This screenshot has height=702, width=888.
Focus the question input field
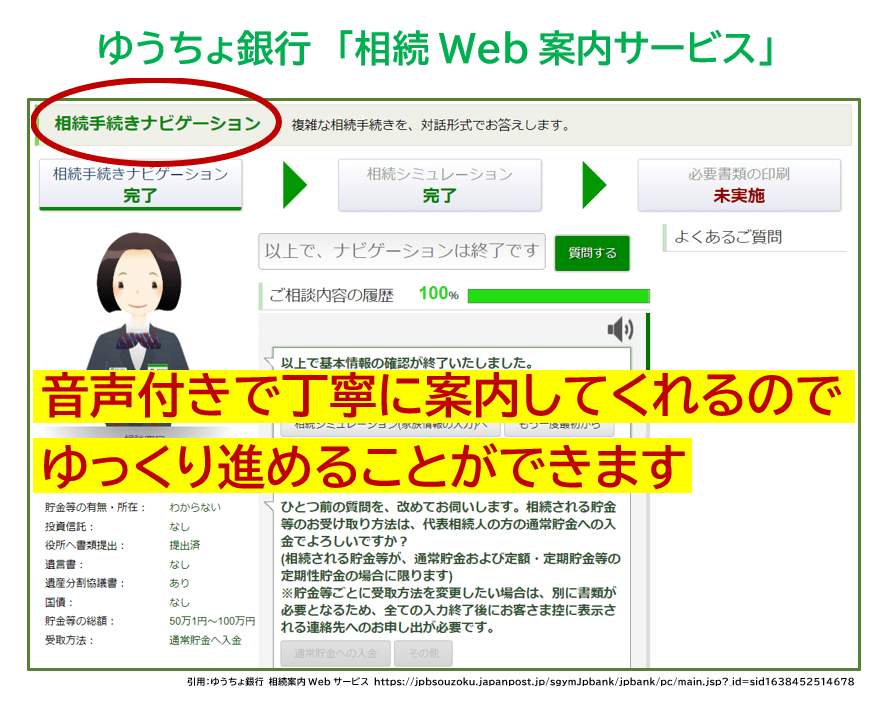(402, 251)
